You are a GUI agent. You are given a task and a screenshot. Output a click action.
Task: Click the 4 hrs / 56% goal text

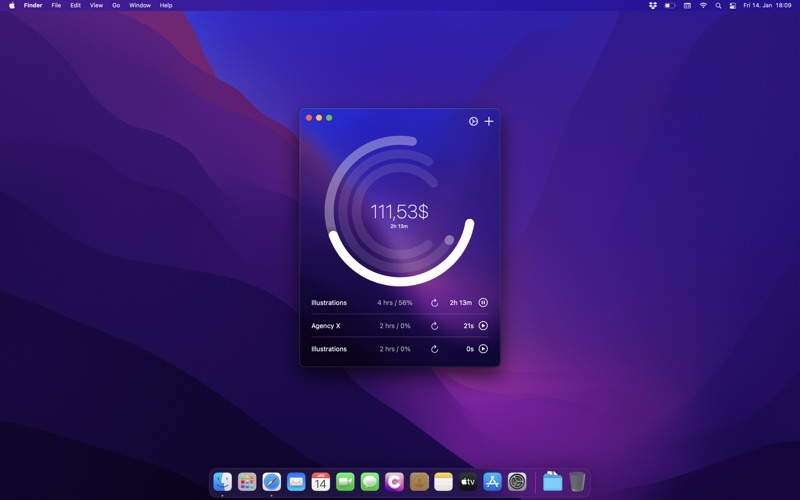pyautogui.click(x=395, y=303)
